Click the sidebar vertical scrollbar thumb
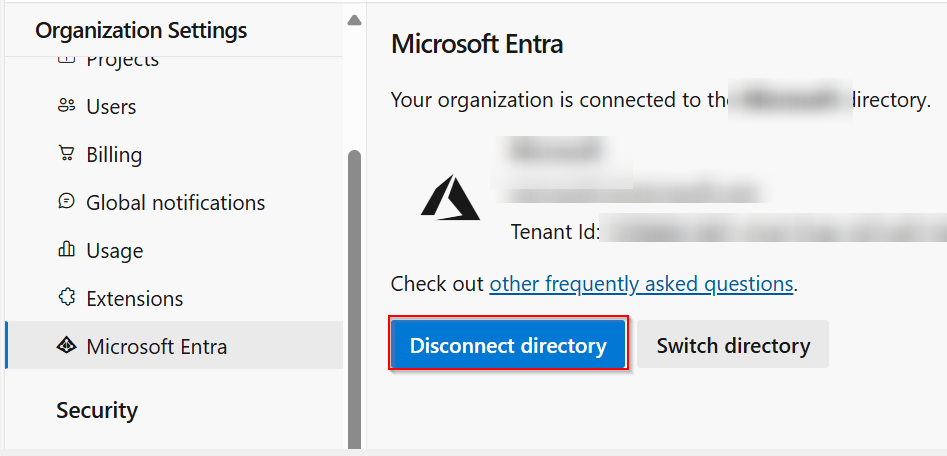The width and height of the screenshot is (947, 456). click(355, 299)
